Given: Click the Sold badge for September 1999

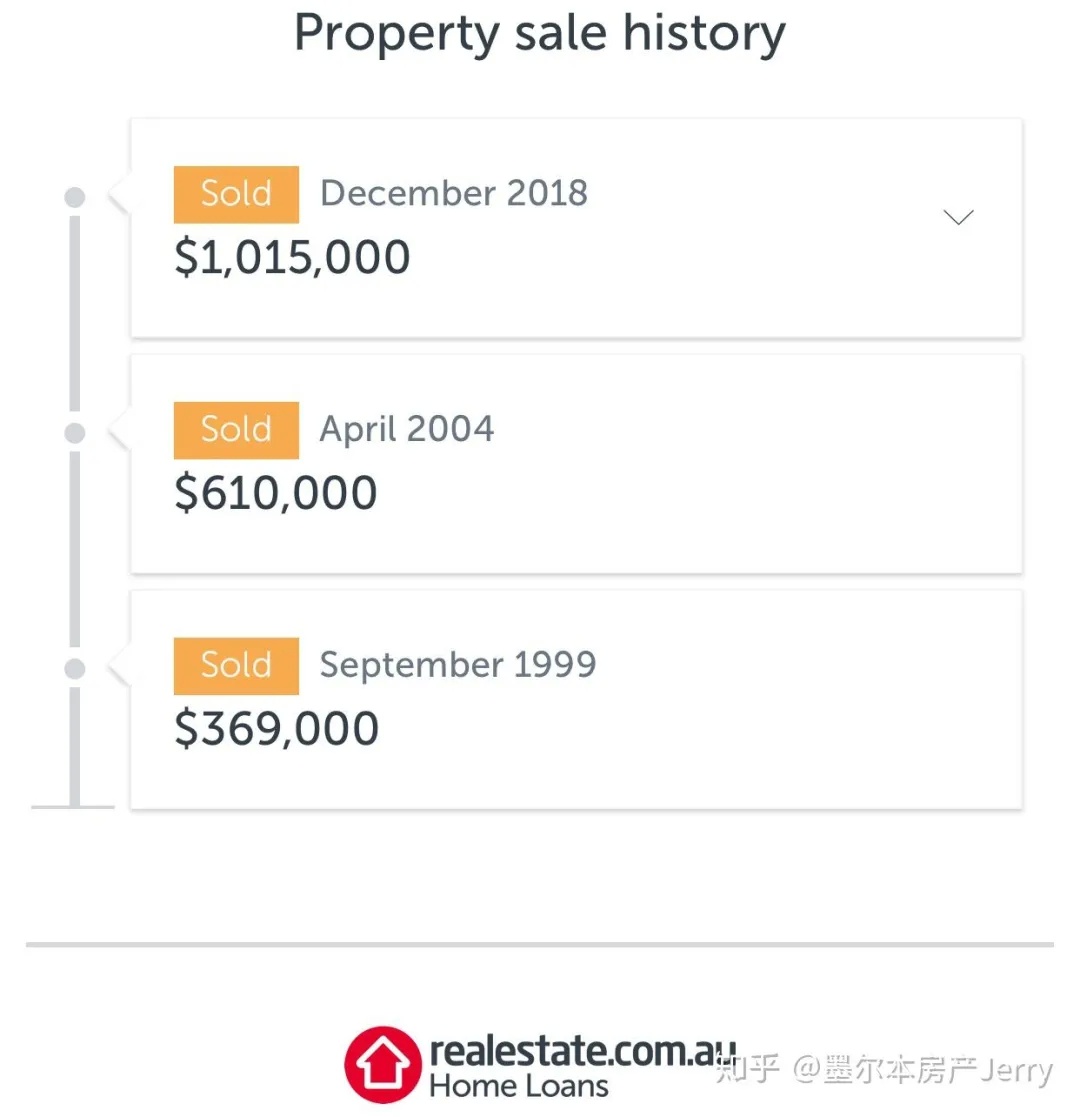Looking at the screenshot, I should pyautogui.click(x=237, y=666).
